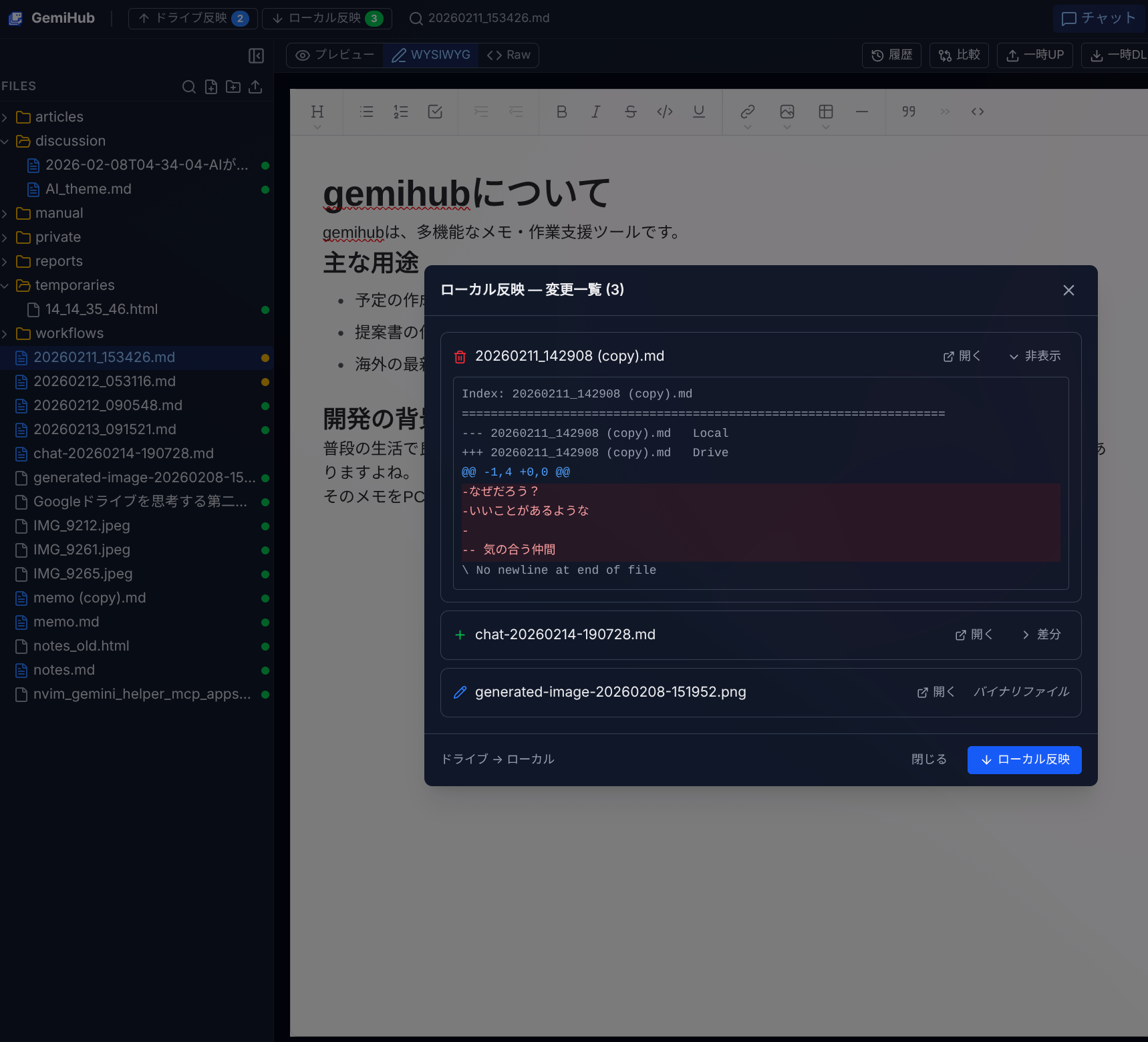The width and height of the screenshot is (1148, 1042).
Task: Create a new file in the FILES panel
Action: [x=211, y=87]
